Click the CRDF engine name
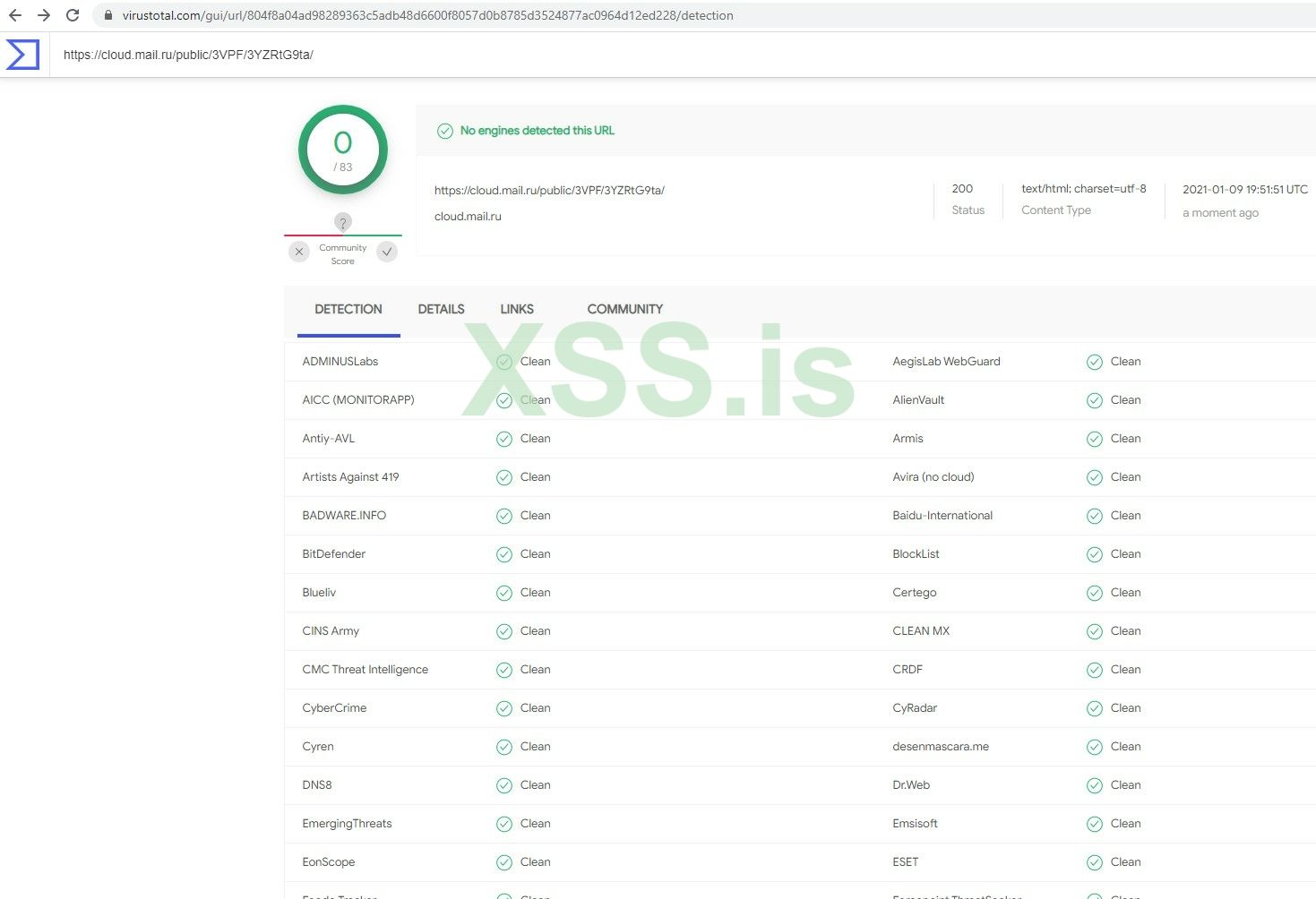Image resolution: width=1316 pixels, height=899 pixels. pyautogui.click(x=907, y=670)
